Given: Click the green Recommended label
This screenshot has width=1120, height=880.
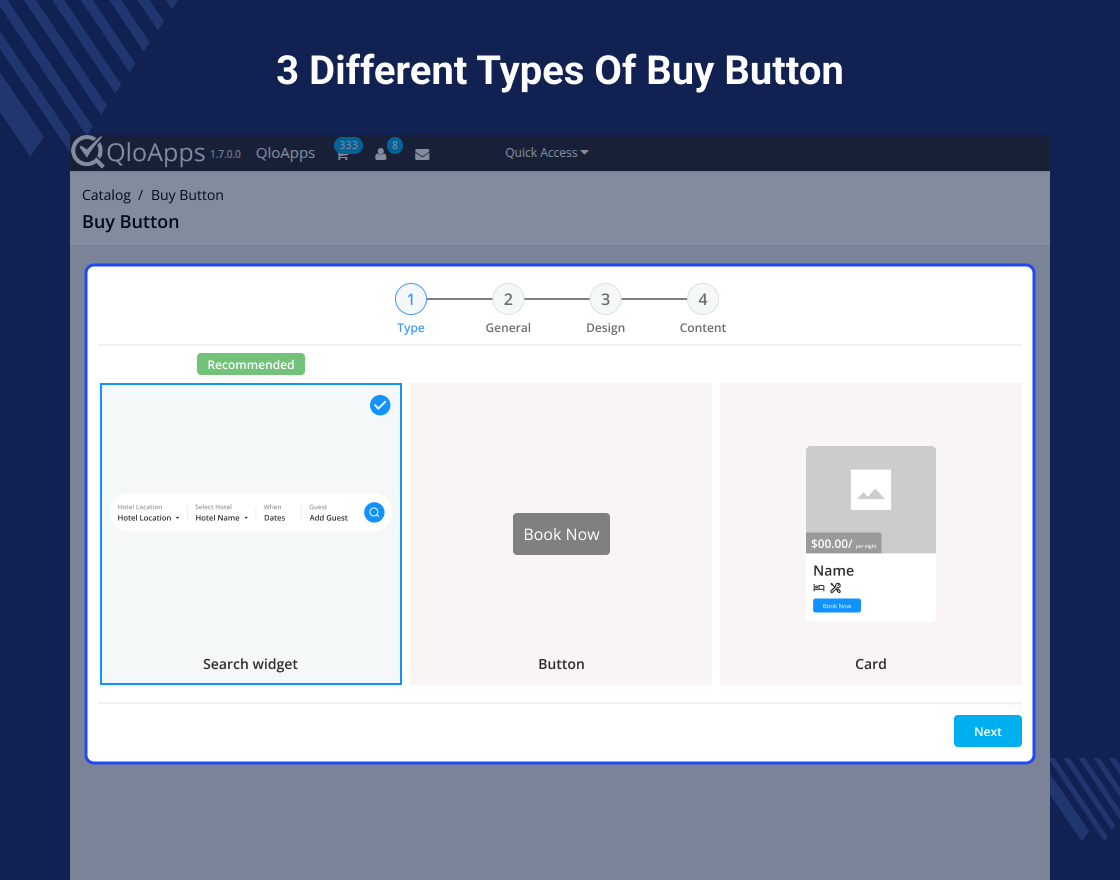Looking at the screenshot, I should (251, 364).
